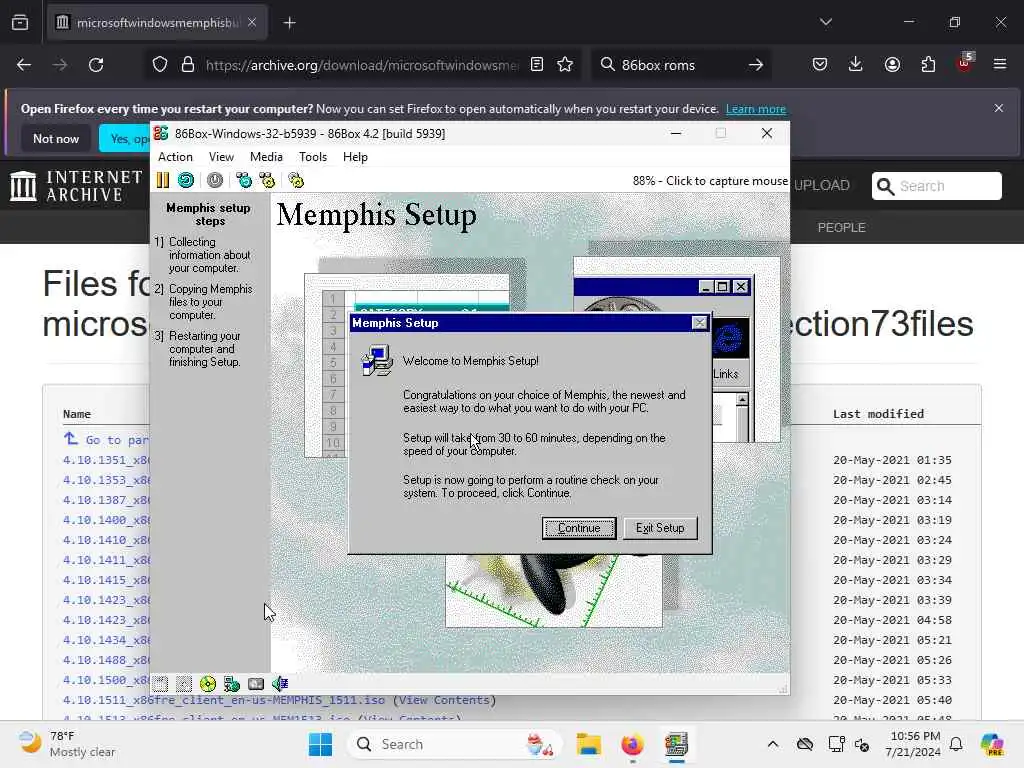The image size is (1024, 768).
Task: Submit search with the arrow icon
Action: click(x=756, y=65)
